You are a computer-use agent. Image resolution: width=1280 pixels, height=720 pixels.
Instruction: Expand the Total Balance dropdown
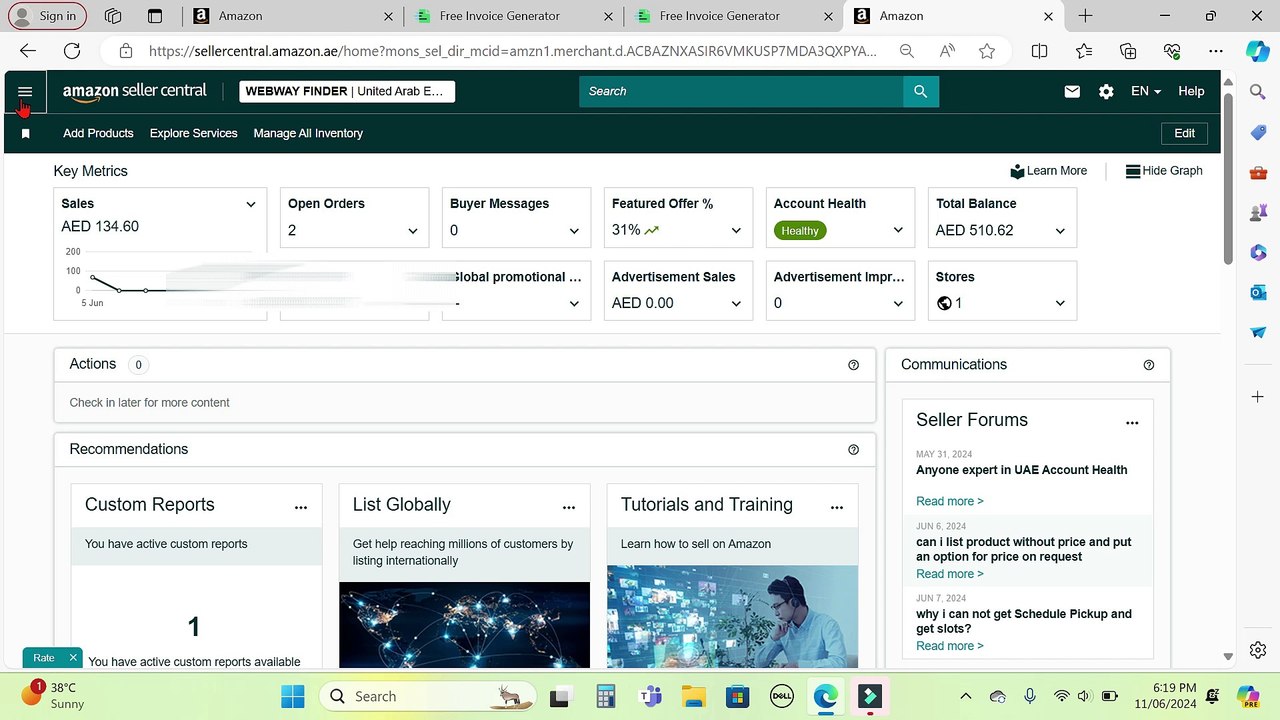1060,231
